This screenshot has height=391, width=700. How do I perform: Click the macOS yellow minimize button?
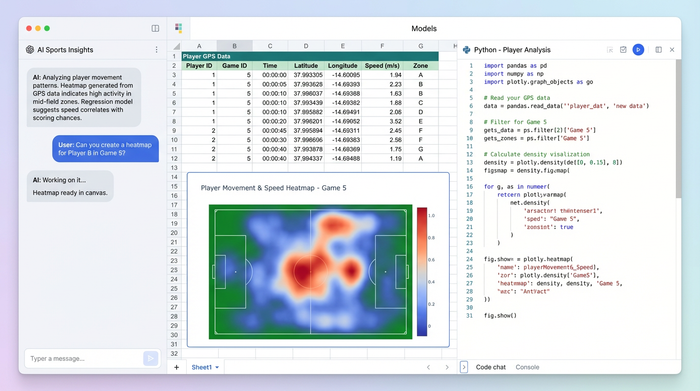38,28
